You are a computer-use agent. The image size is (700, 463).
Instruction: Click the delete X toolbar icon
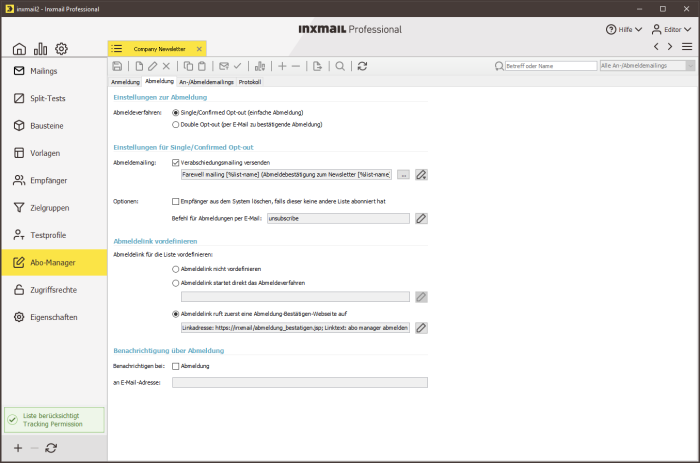[x=166, y=66]
